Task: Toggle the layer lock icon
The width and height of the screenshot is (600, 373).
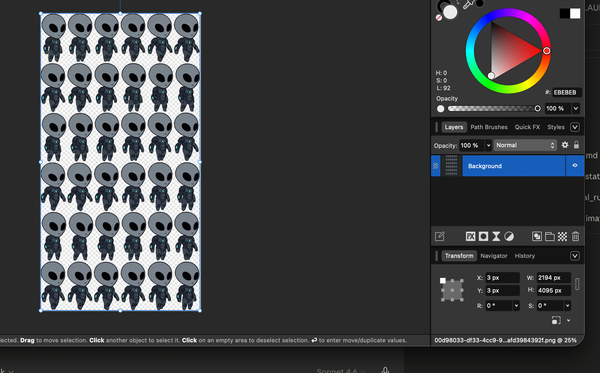Action: [x=576, y=145]
